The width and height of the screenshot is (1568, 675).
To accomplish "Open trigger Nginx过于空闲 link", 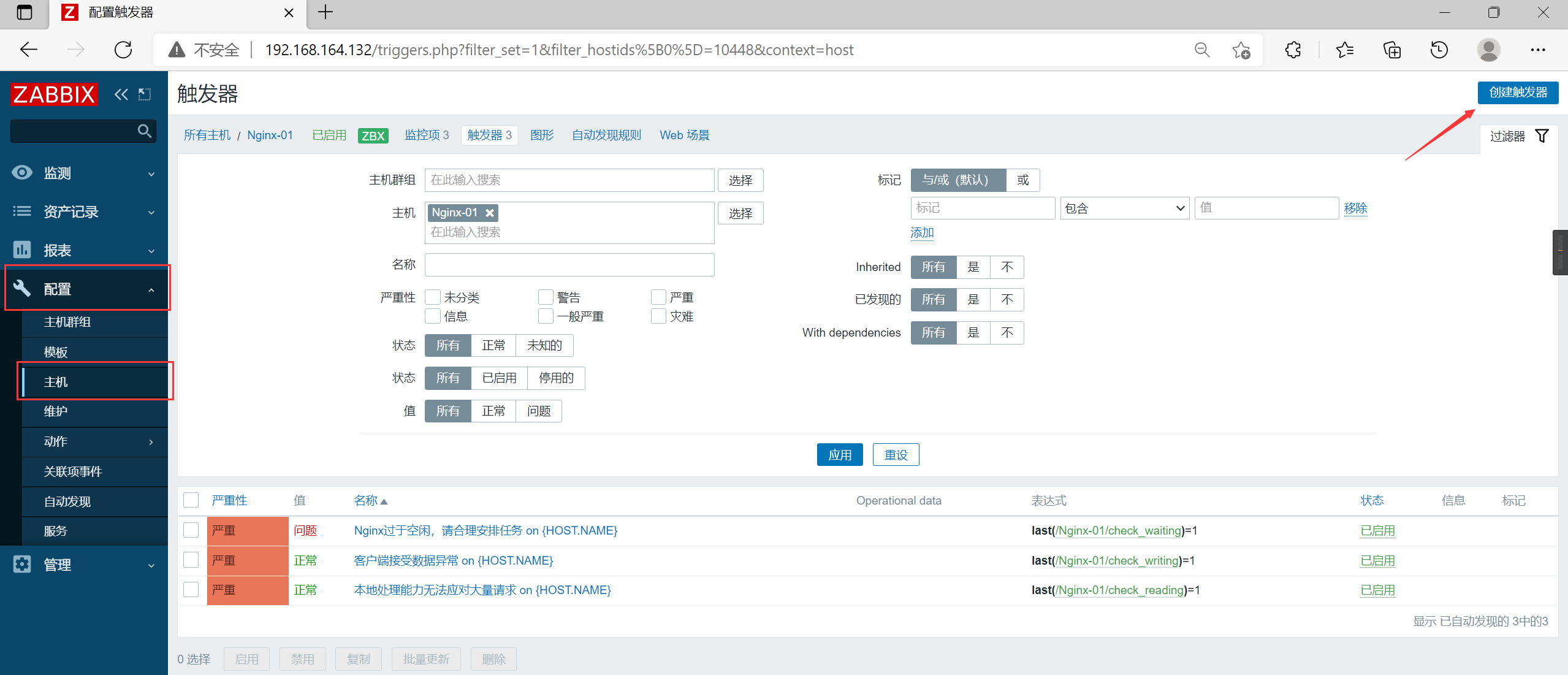I will point(485,530).
